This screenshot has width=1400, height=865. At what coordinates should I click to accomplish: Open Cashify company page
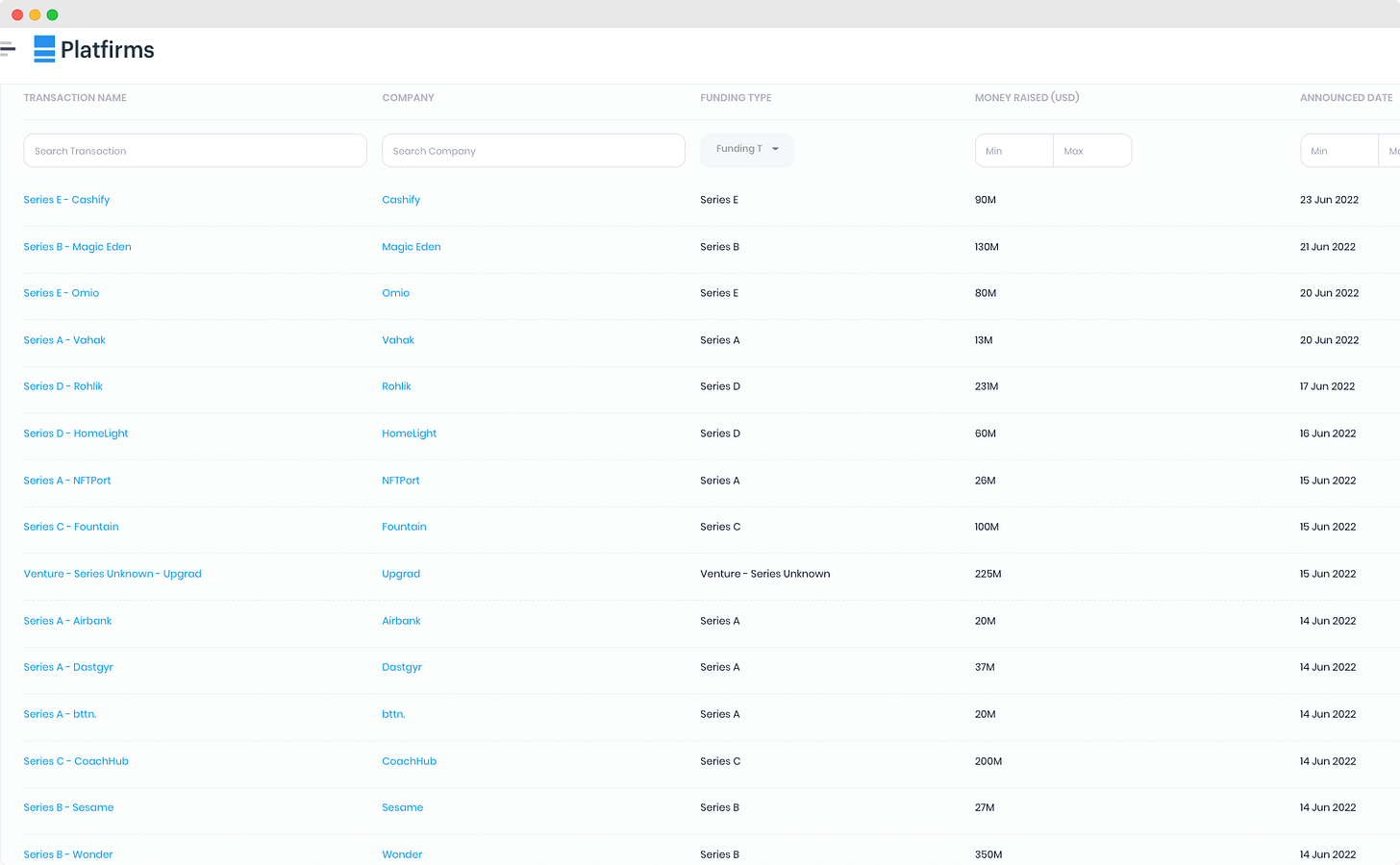point(401,200)
